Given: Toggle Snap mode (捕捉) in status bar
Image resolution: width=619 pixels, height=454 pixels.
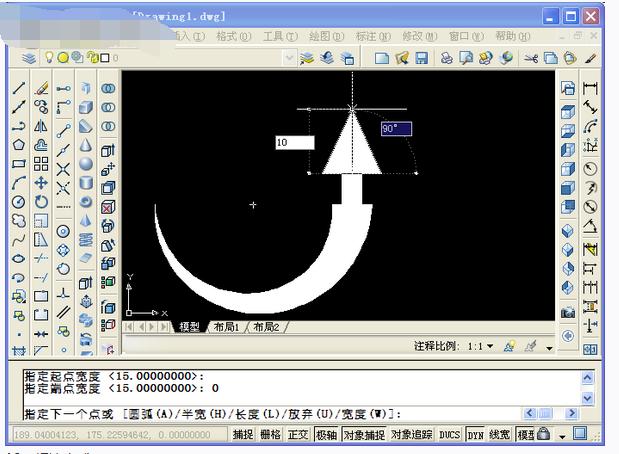Looking at the screenshot, I should tap(243, 435).
